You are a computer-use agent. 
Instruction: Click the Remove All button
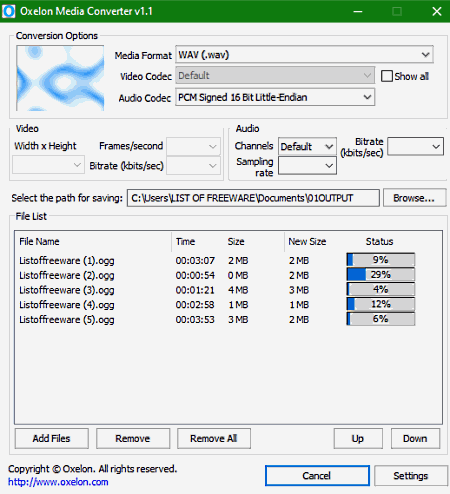[214, 438]
